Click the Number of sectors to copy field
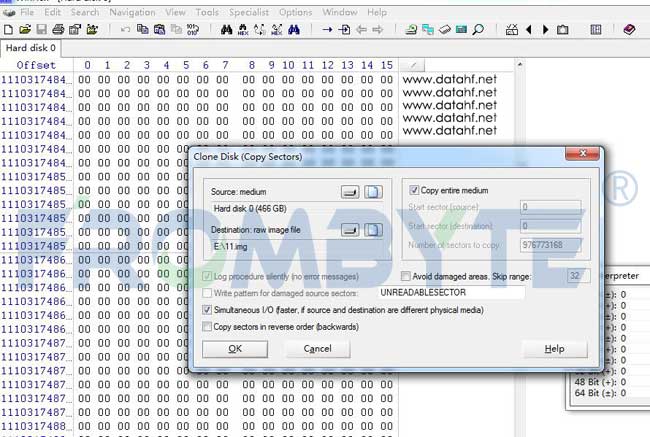Image resolution: width=650 pixels, height=437 pixels. (x=551, y=245)
